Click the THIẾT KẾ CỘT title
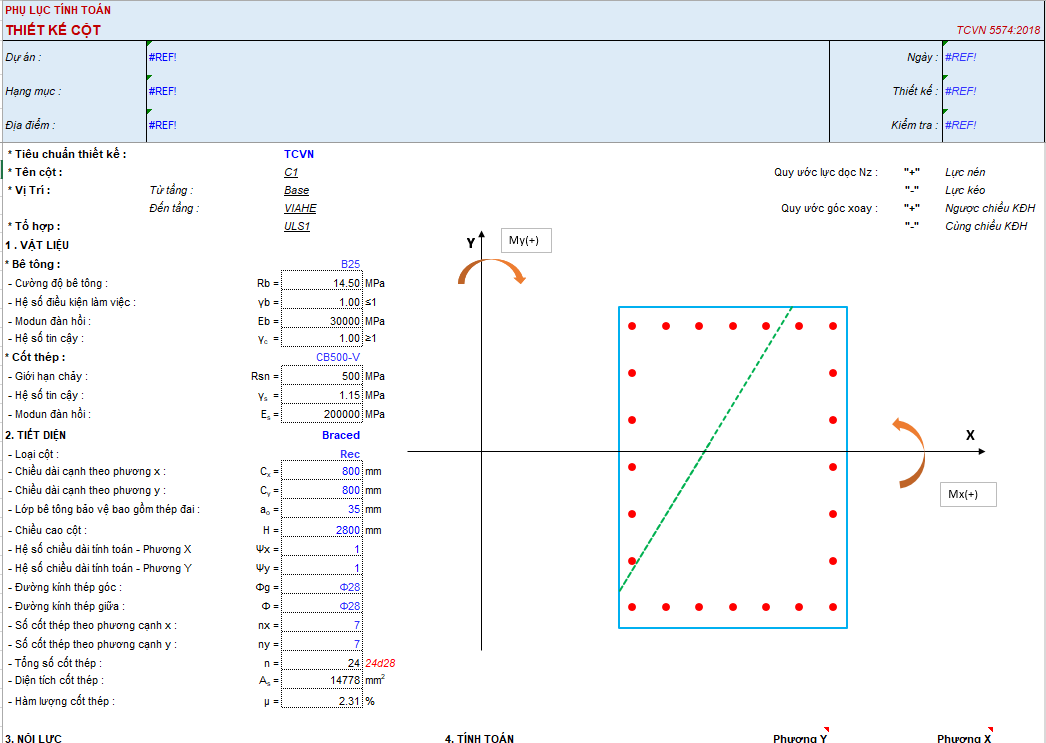 point(53,30)
